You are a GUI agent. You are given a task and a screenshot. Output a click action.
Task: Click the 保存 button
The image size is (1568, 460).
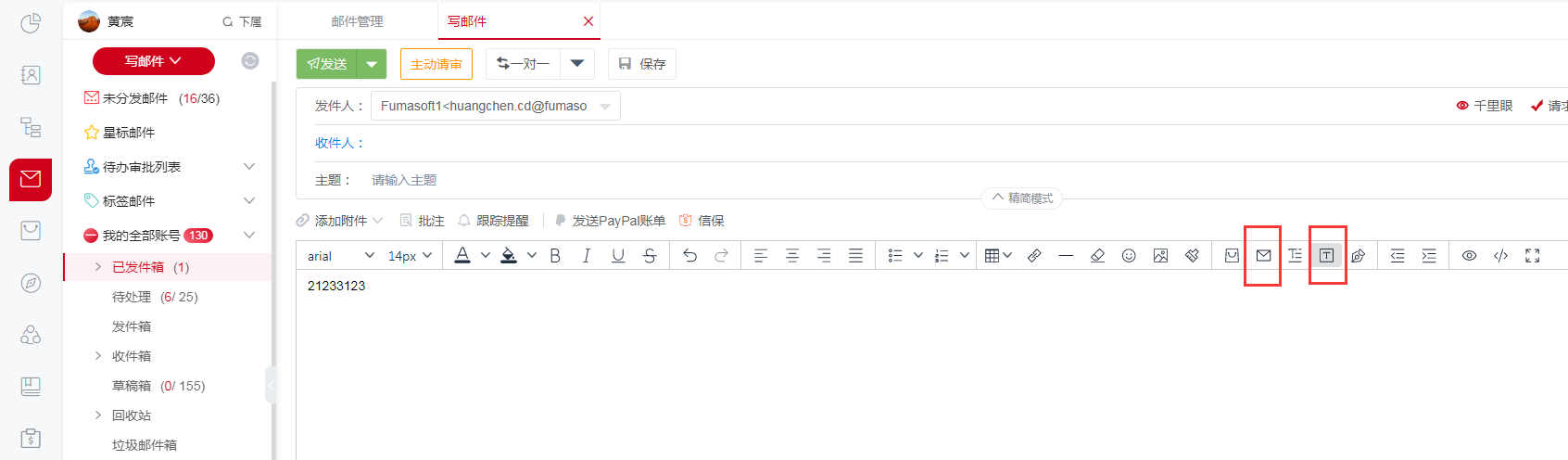642,64
